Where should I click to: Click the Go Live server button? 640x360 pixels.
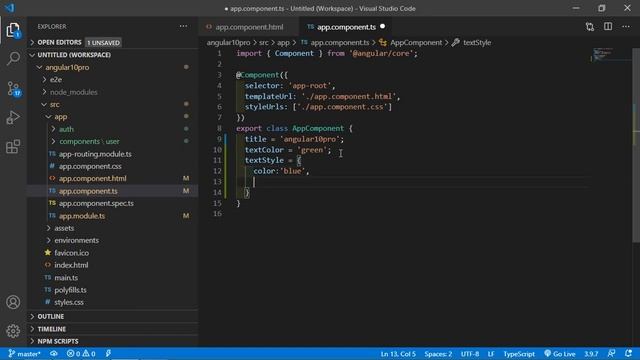tap(560, 354)
